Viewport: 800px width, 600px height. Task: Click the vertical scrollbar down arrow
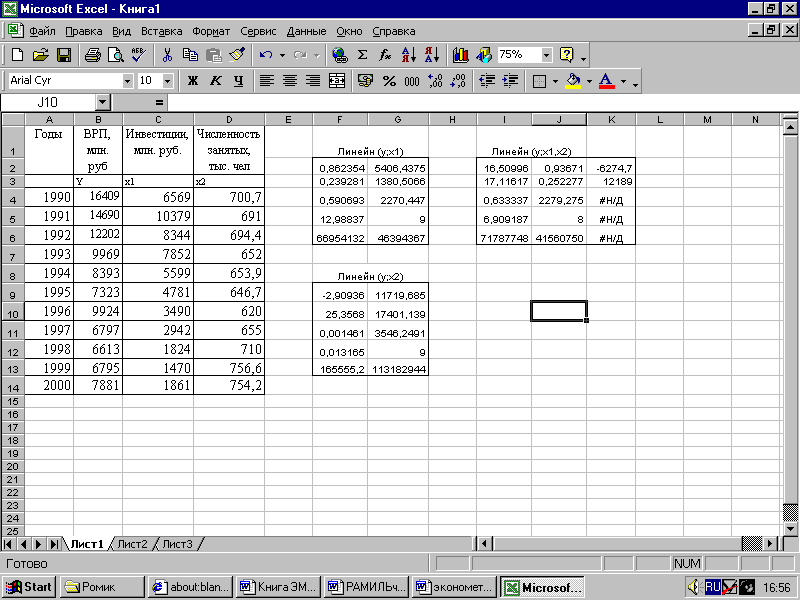(790, 529)
